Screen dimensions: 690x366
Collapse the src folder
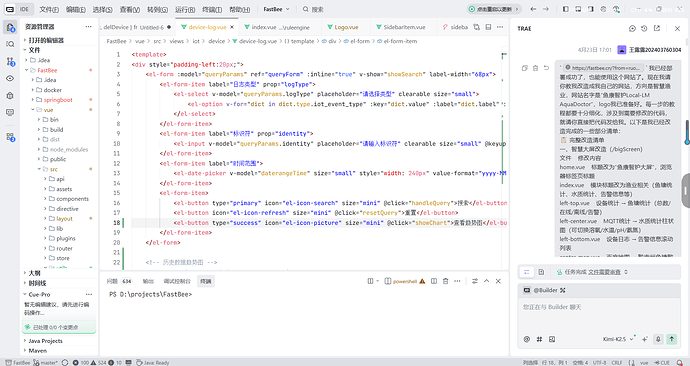[x=53, y=169]
